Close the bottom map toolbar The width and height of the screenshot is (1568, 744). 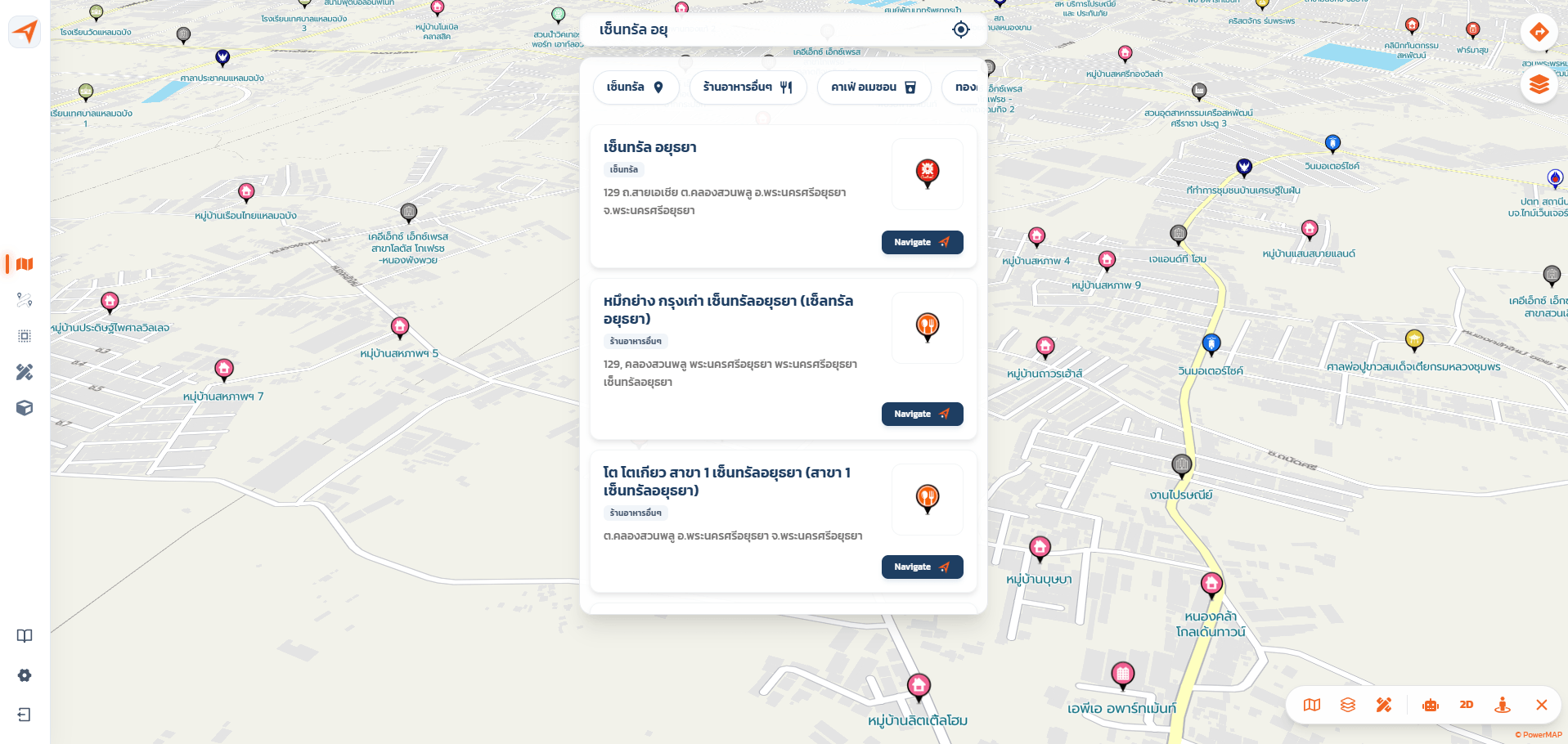click(x=1542, y=705)
